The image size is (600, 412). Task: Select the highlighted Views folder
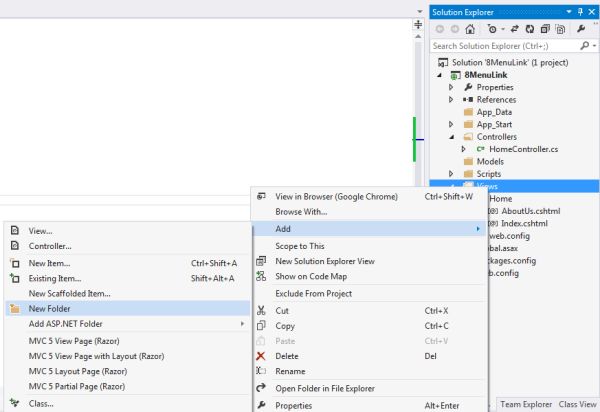(514, 186)
